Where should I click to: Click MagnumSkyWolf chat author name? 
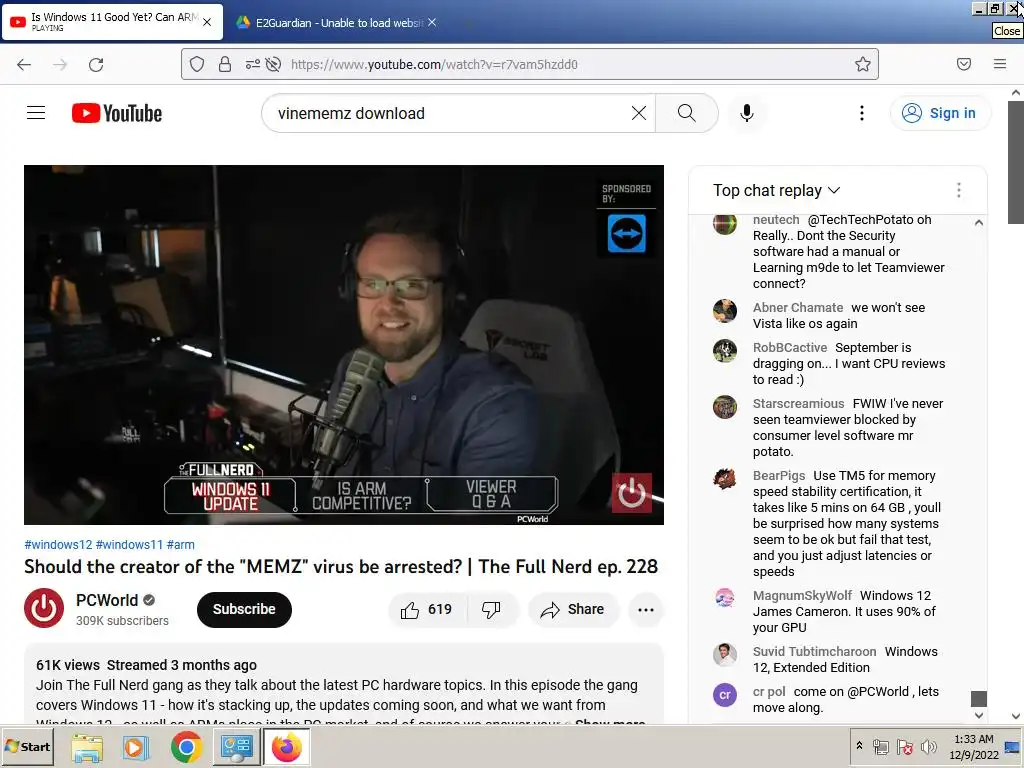[802, 596]
